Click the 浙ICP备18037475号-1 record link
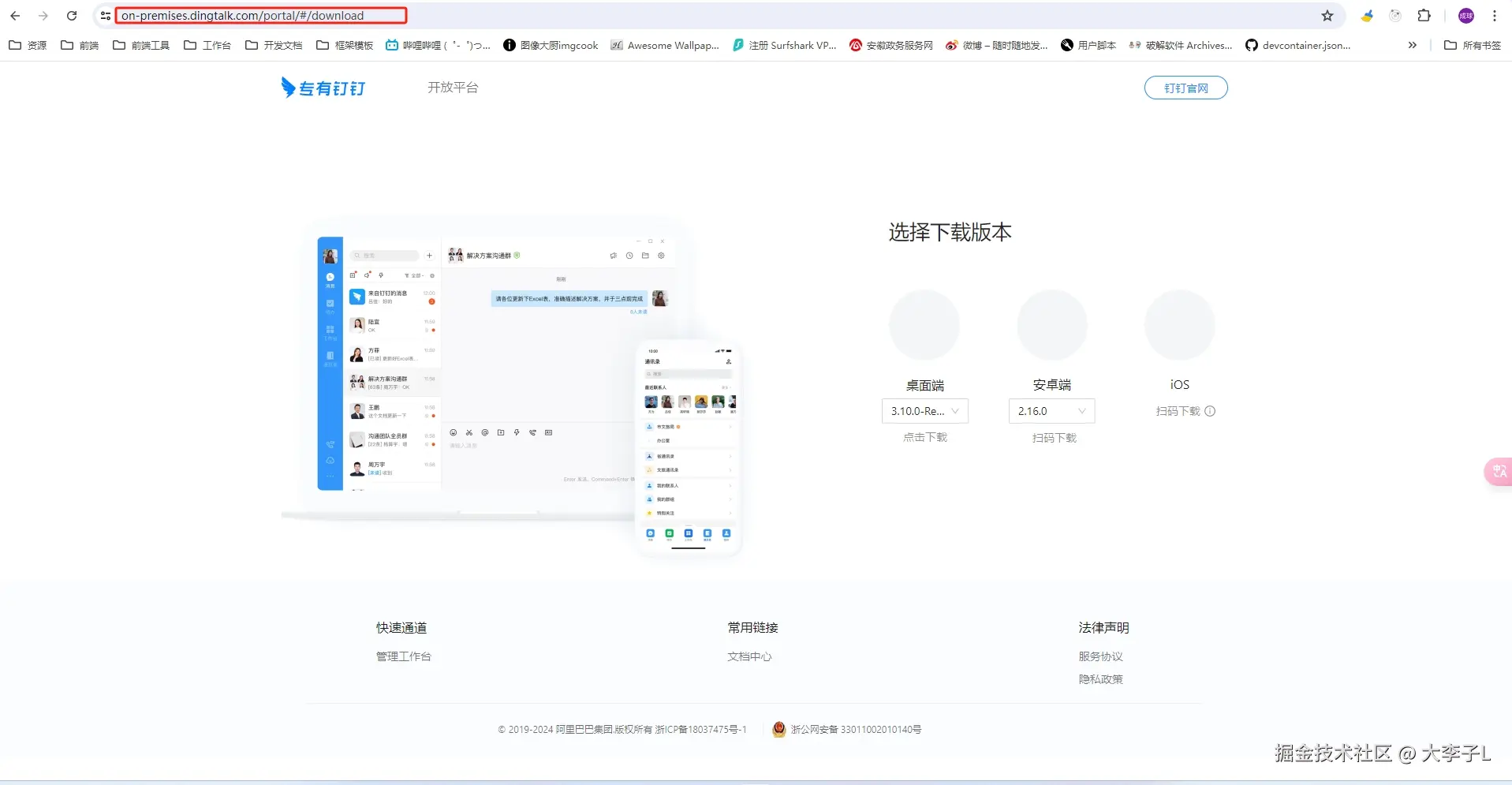 tap(700, 730)
